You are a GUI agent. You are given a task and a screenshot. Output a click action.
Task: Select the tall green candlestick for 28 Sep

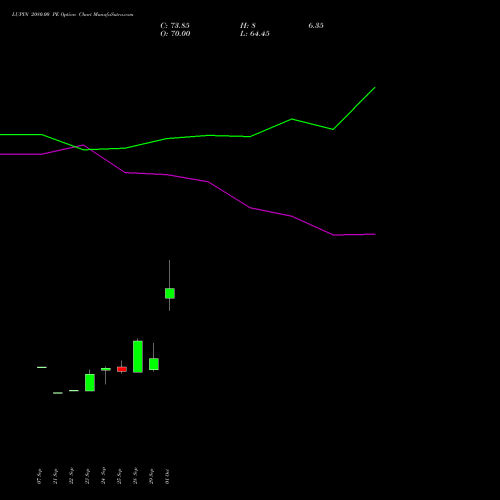(138, 356)
